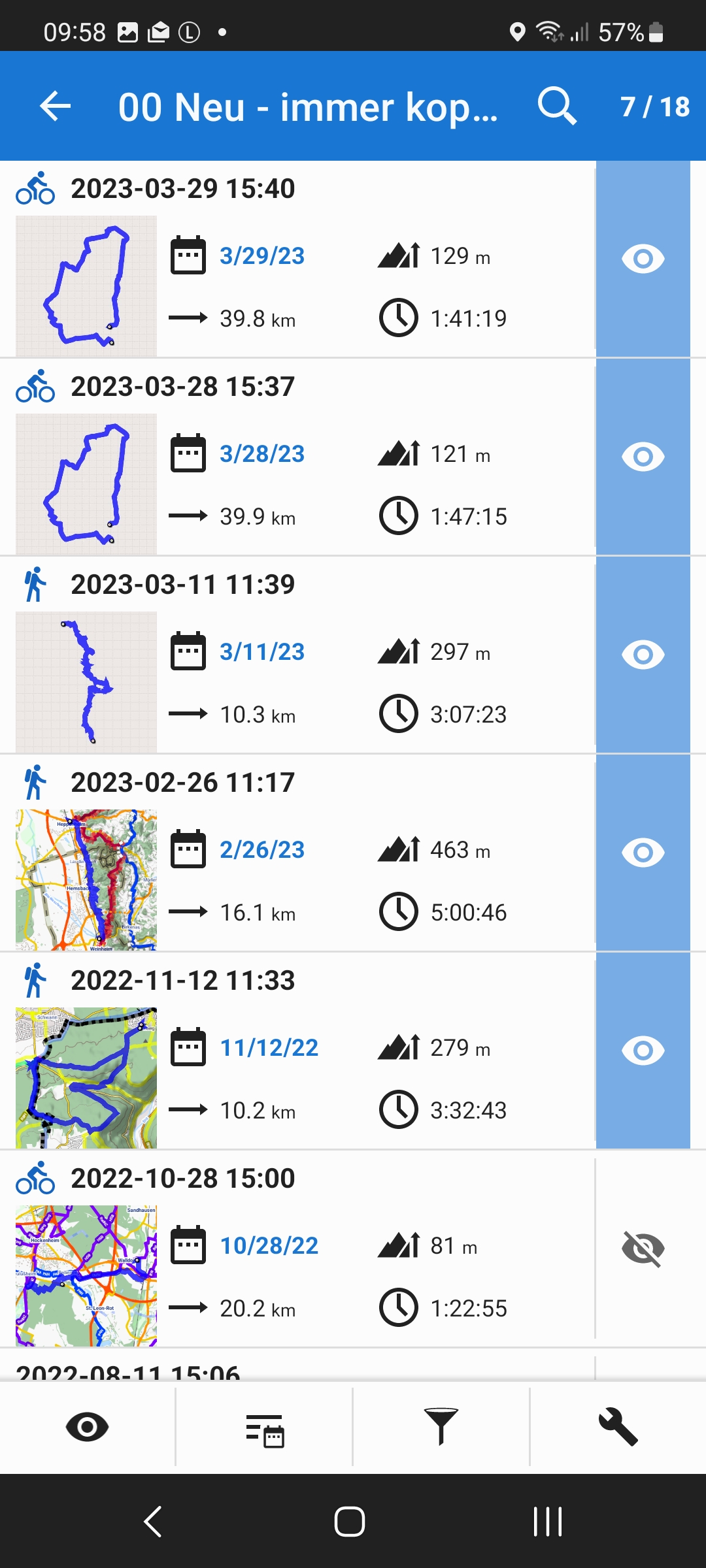Select the 2023-03-11 11:39 track title
The image size is (706, 1568).
[183, 585]
